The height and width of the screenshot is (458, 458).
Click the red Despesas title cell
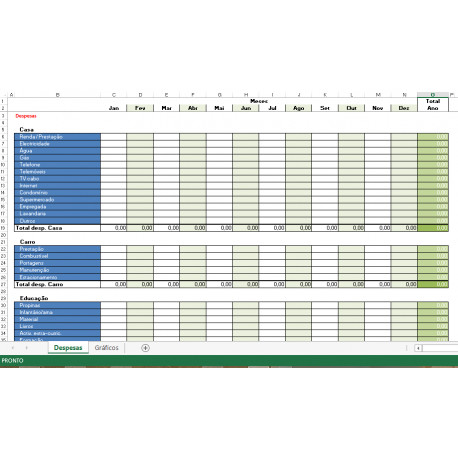click(26, 116)
